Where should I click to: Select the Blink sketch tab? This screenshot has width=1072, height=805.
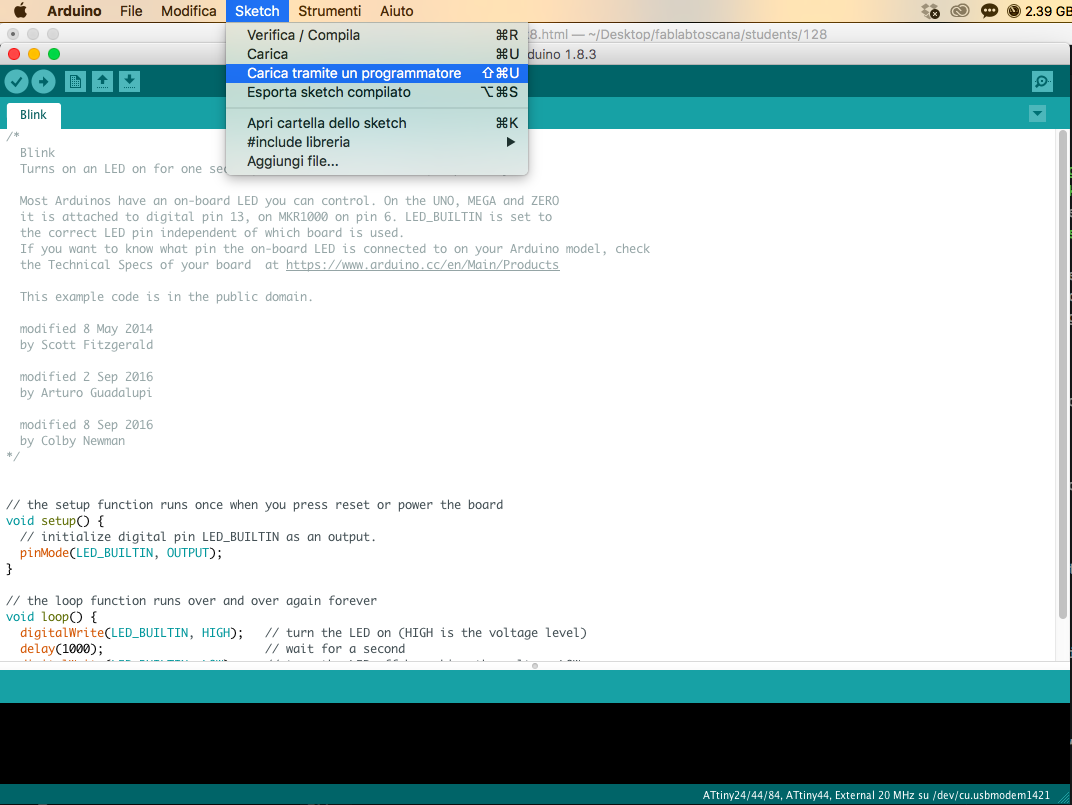[x=34, y=115]
